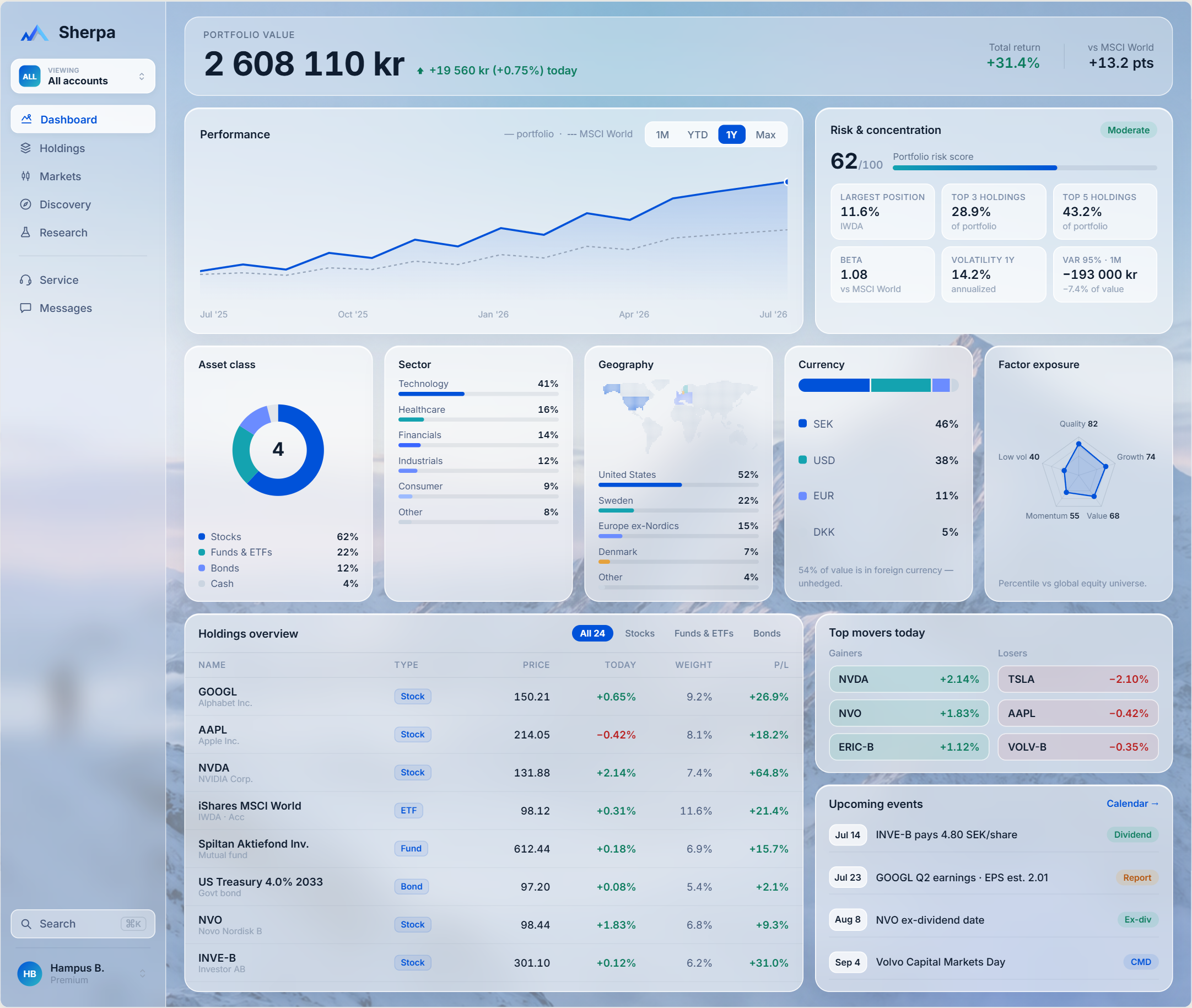
Task: Filter holdings by Bonds
Action: (x=766, y=633)
